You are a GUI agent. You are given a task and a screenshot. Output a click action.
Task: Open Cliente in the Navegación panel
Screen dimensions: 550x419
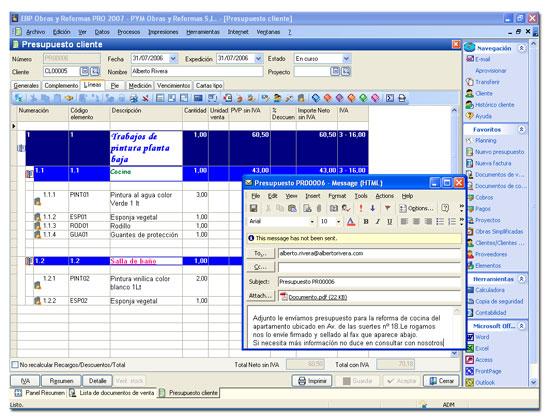click(483, 93)
